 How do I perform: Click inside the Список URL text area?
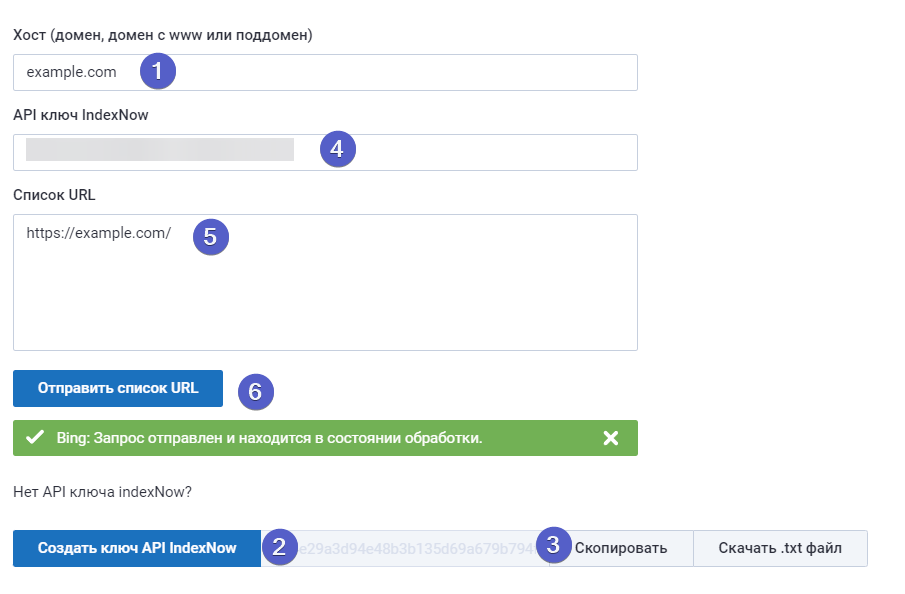coord(326,282)
